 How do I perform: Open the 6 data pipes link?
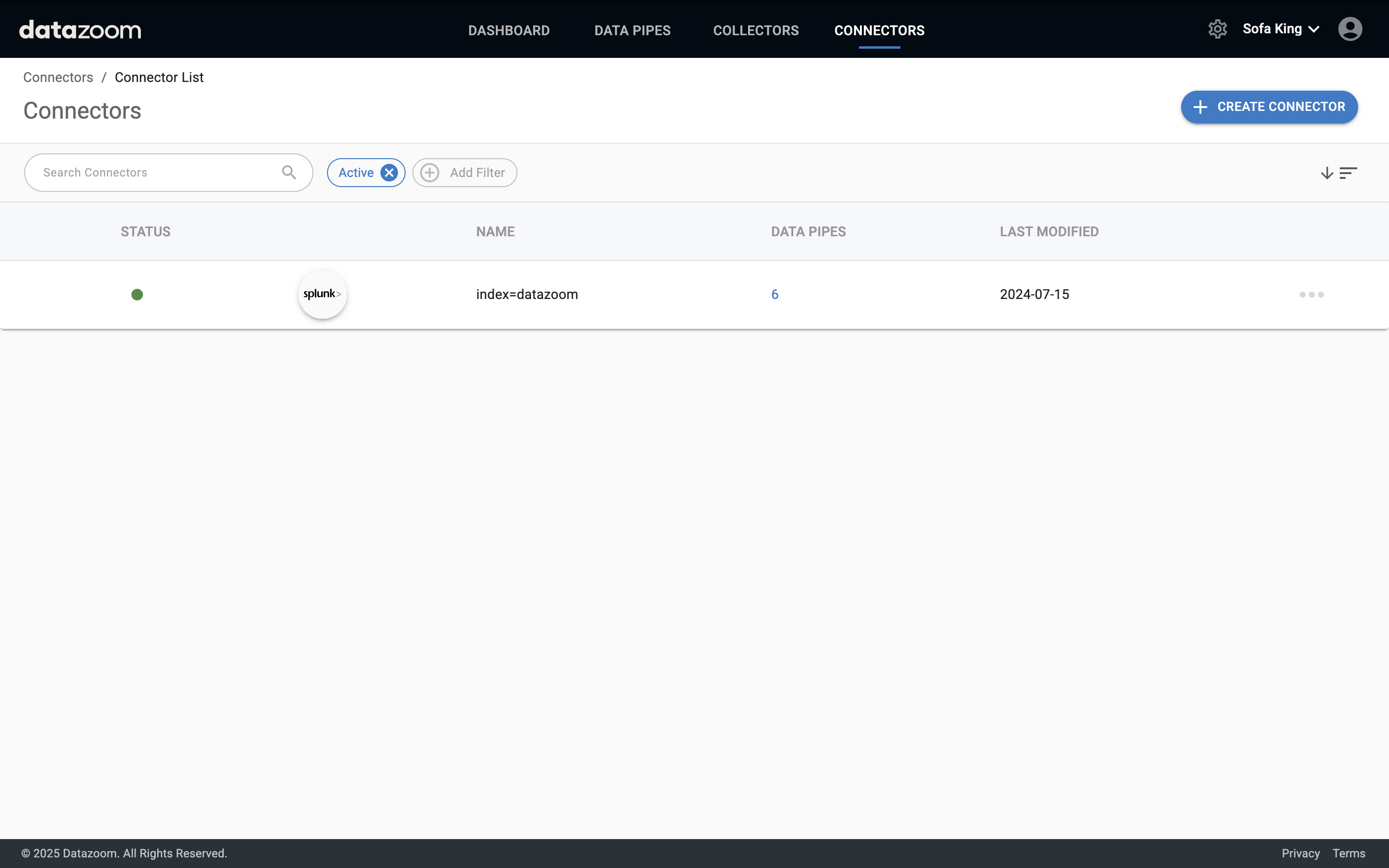pyautogui.click(x=775, y=295)
